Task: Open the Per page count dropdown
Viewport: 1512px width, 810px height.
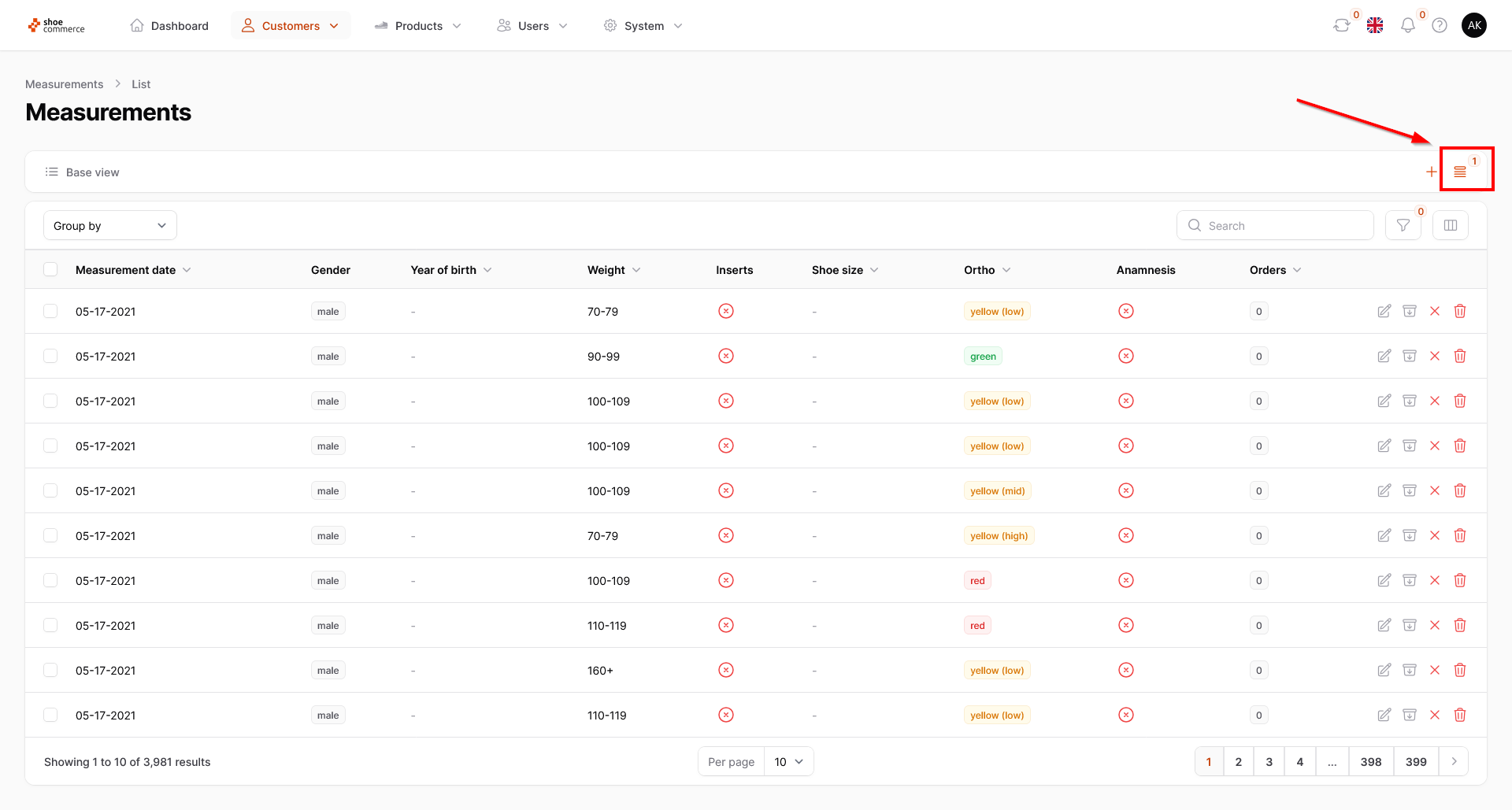Action: (x=788, y=762)
